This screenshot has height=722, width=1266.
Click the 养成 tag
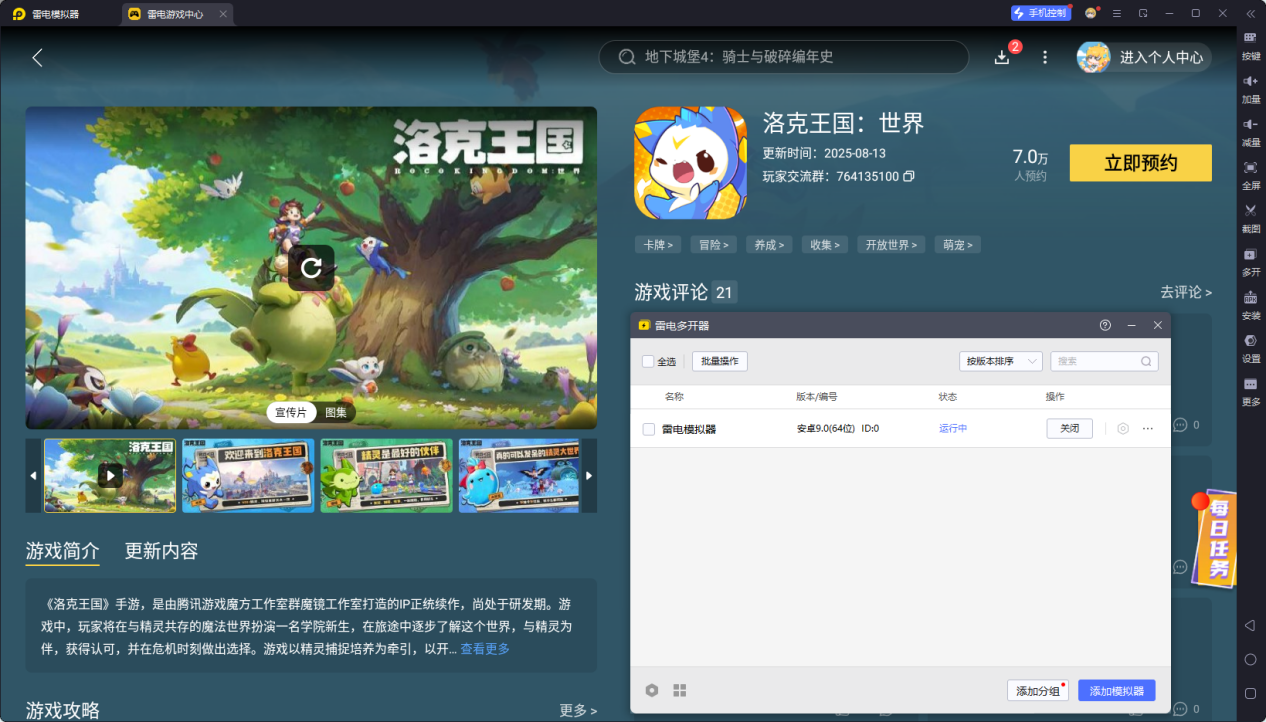pos(770,244)
